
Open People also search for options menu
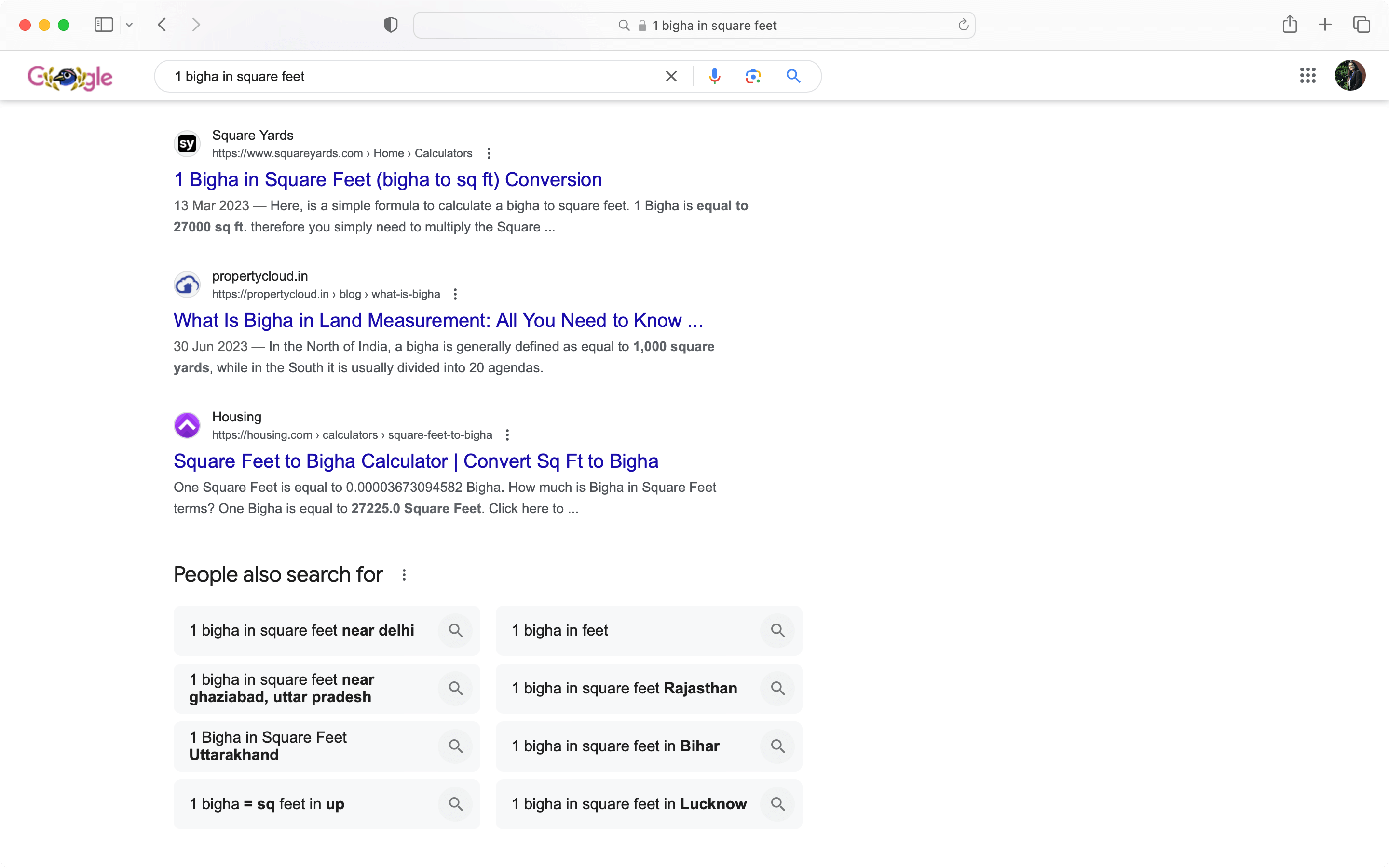404,575
